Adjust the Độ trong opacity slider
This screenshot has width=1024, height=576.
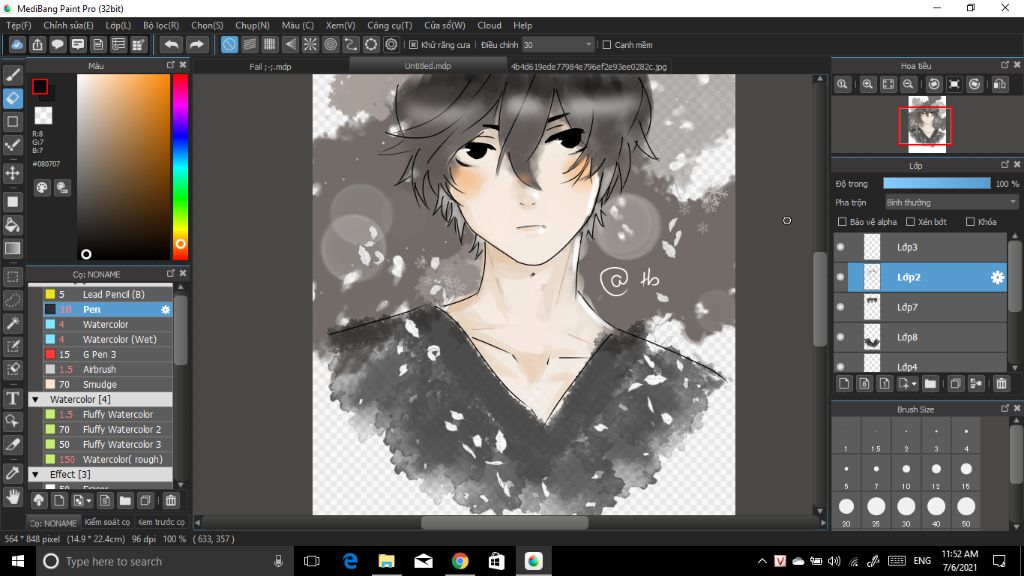point(936,184)
